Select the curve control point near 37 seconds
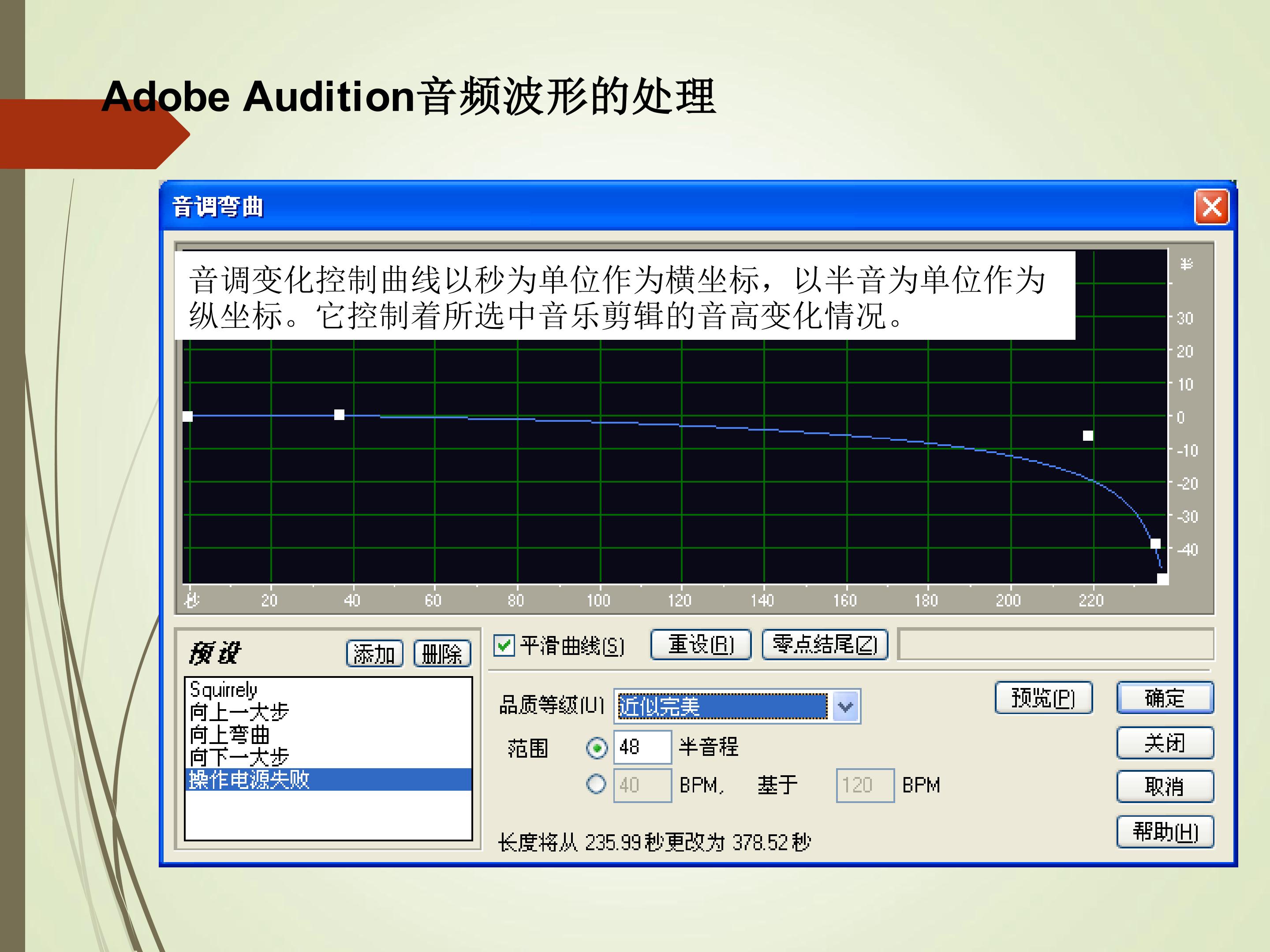This screenshot has height=952, width=1270. click(x=339, y=414)
